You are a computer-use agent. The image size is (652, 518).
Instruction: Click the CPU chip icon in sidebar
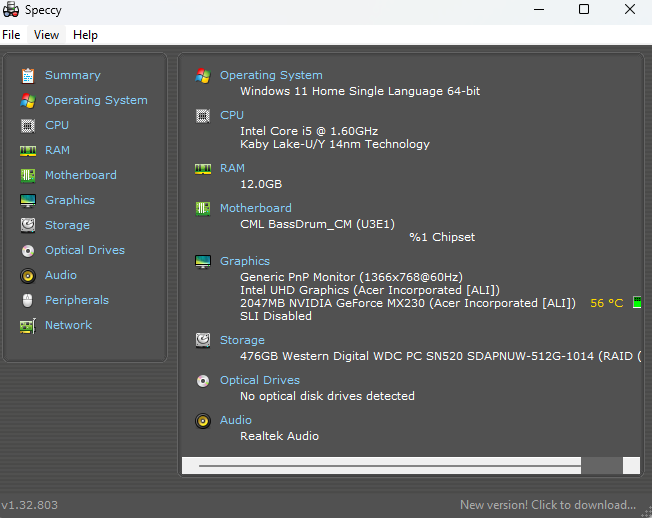(28, 126)
